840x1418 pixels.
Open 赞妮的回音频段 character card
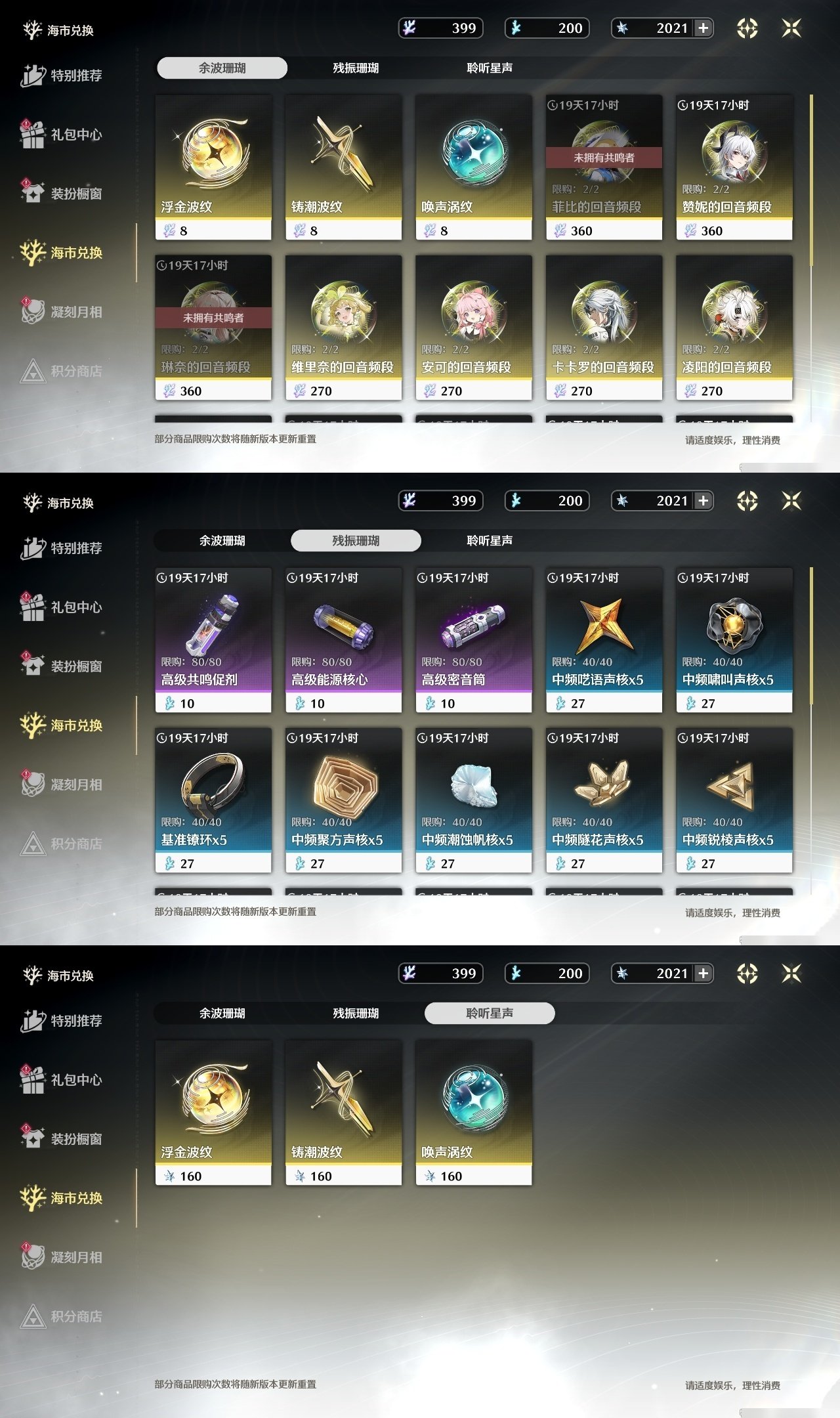pos(734,167)
